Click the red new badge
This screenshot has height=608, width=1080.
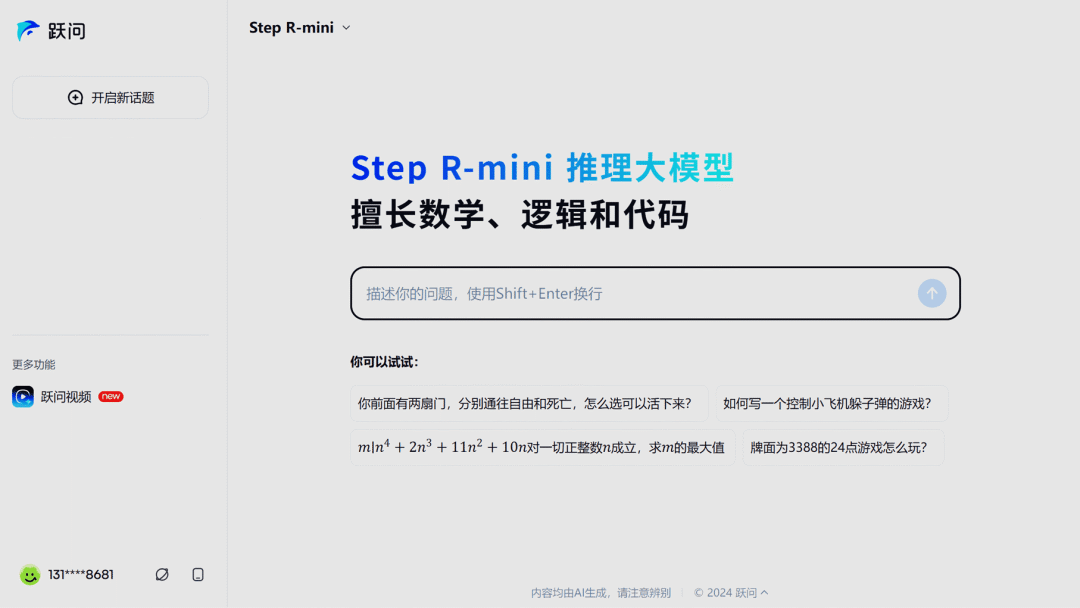tap(111, 397)
